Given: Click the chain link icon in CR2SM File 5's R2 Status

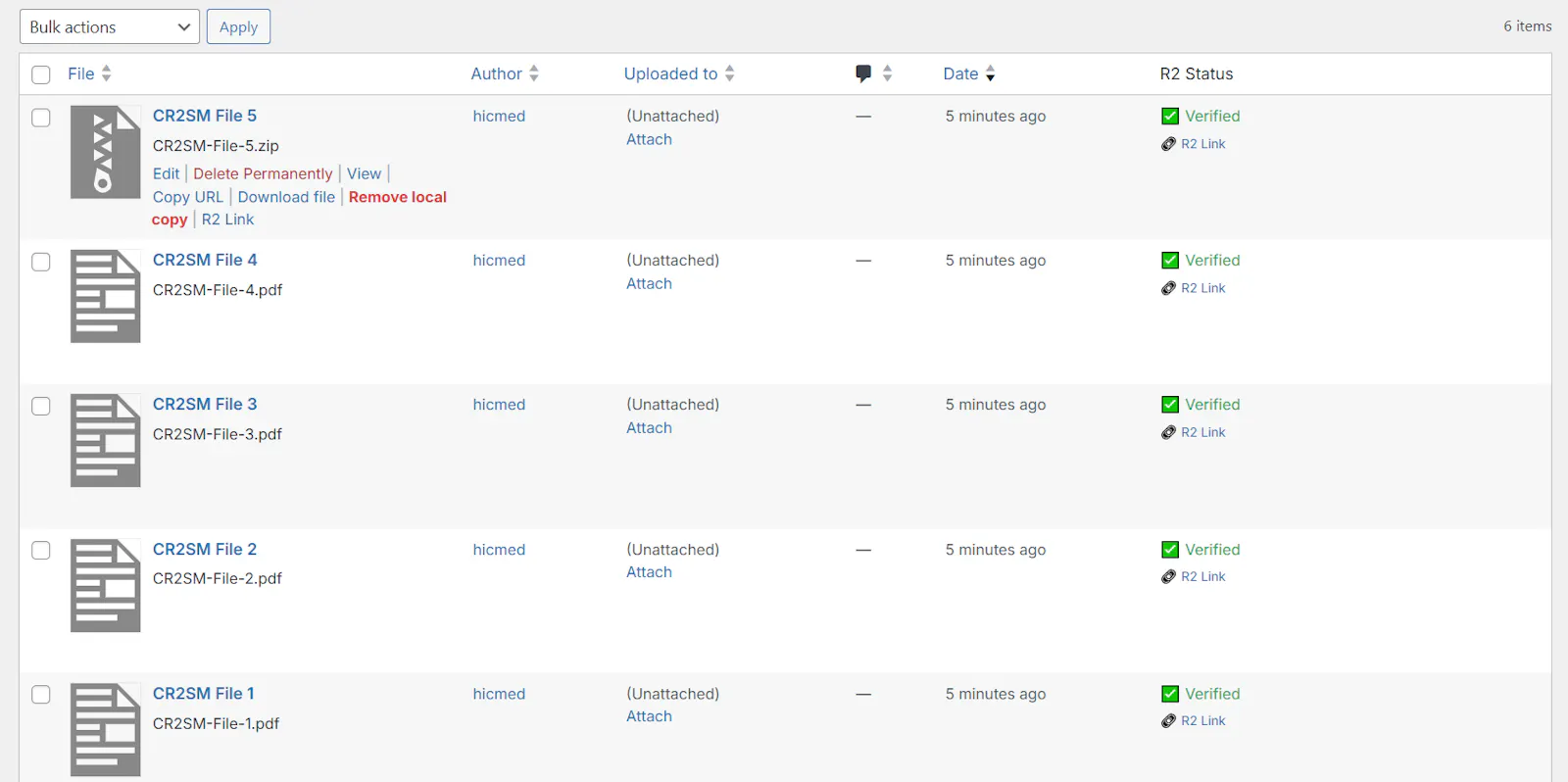Looking at the screenshot, I should click(1168, 144).
